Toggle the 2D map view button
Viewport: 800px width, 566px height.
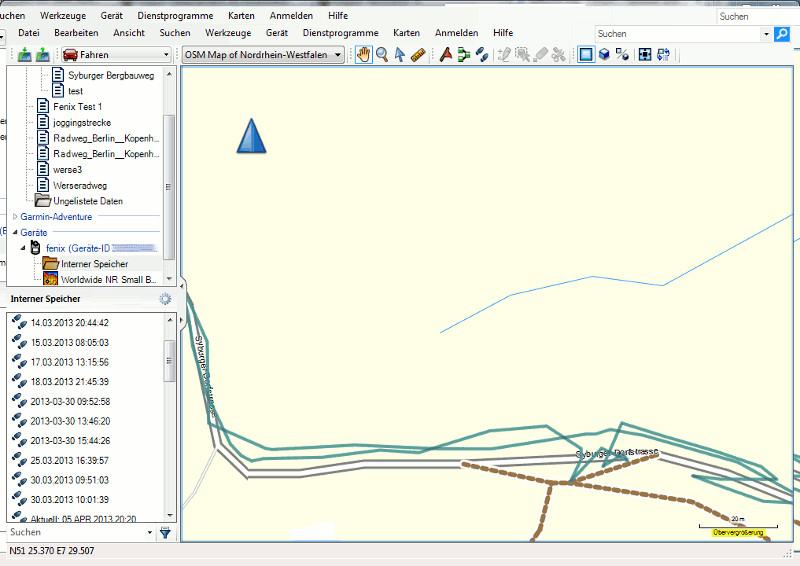click(586, 55)
